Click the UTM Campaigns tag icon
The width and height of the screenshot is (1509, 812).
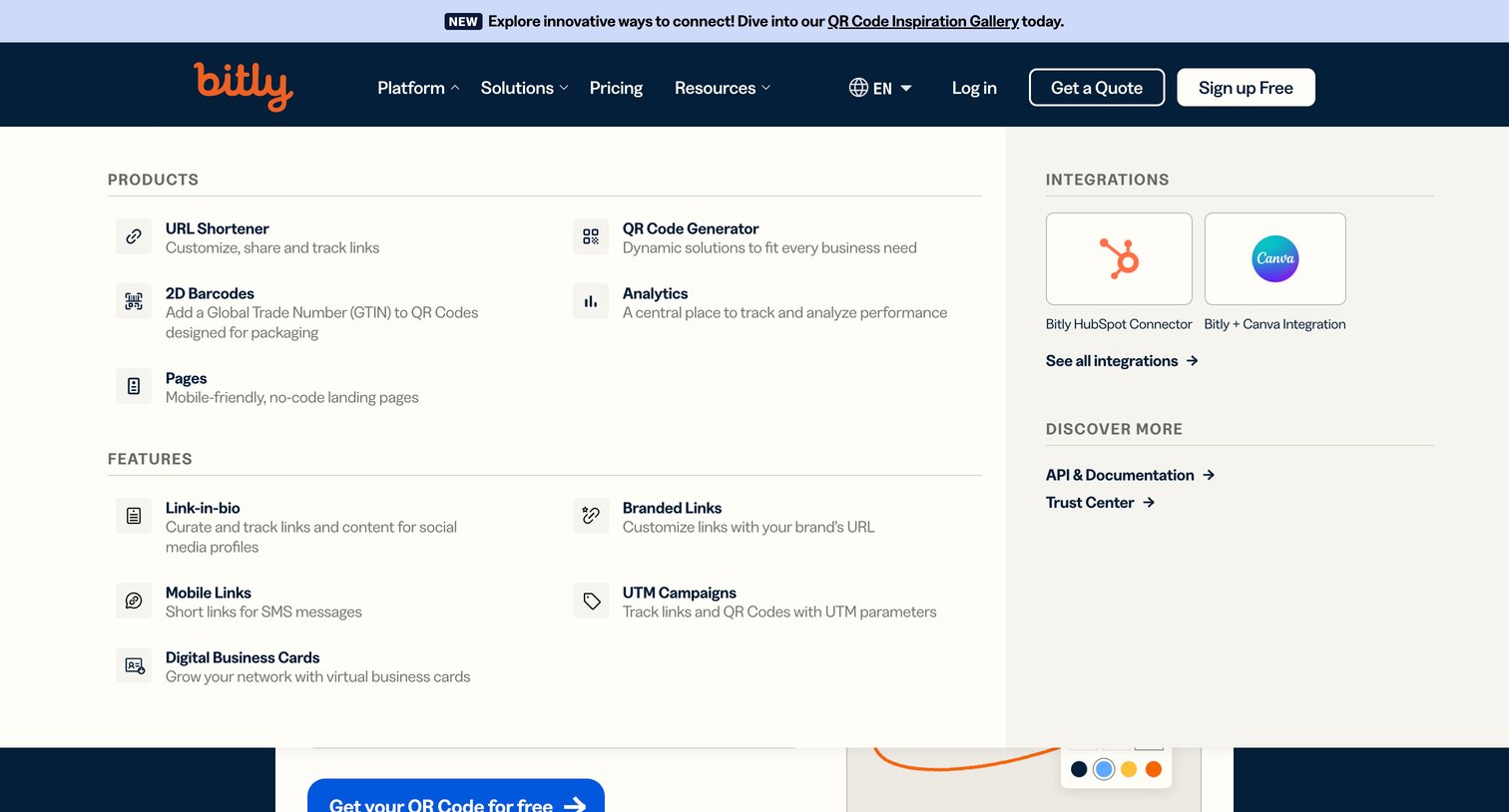591,601
